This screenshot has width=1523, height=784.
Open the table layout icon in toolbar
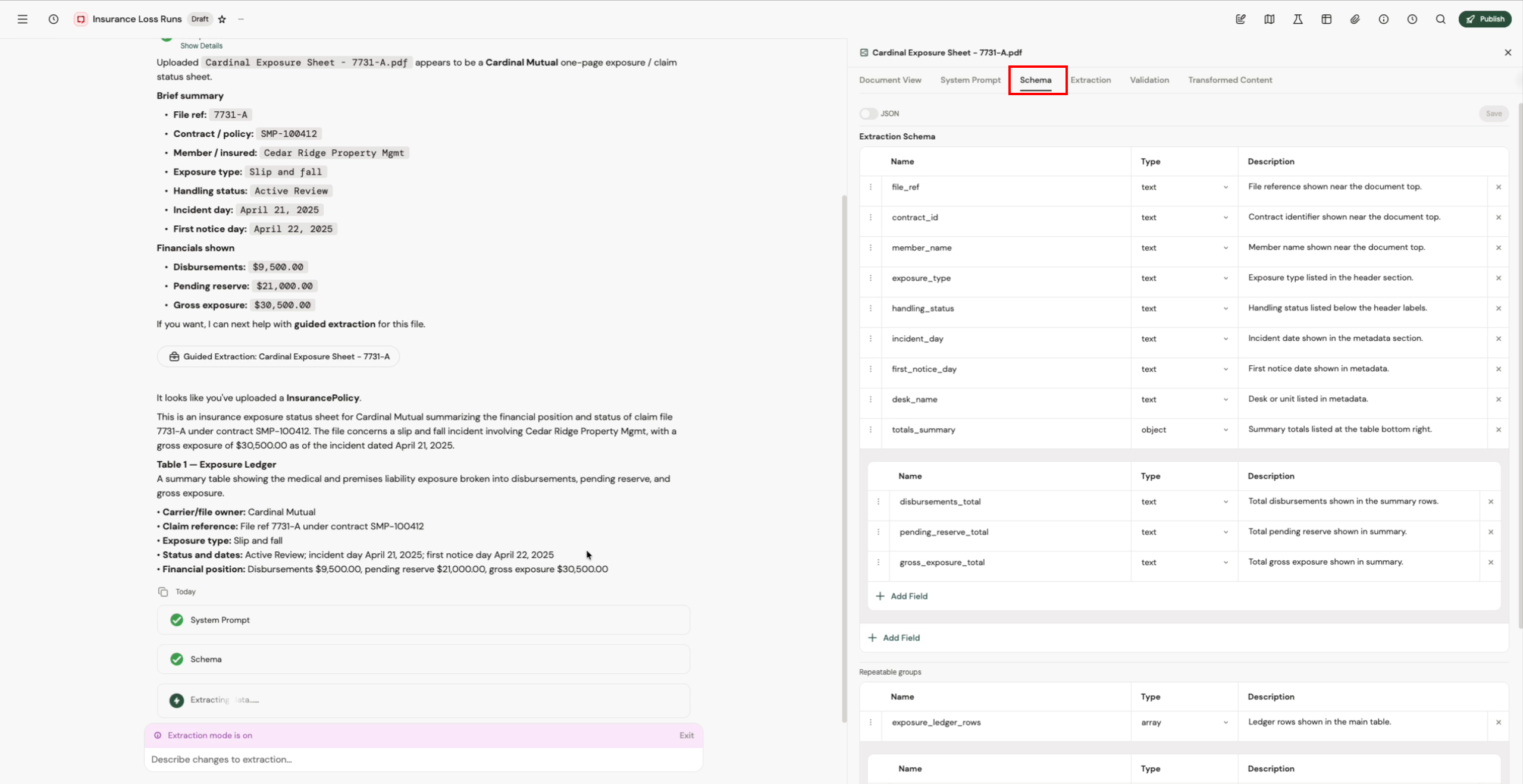click(x=1326, y=19)
